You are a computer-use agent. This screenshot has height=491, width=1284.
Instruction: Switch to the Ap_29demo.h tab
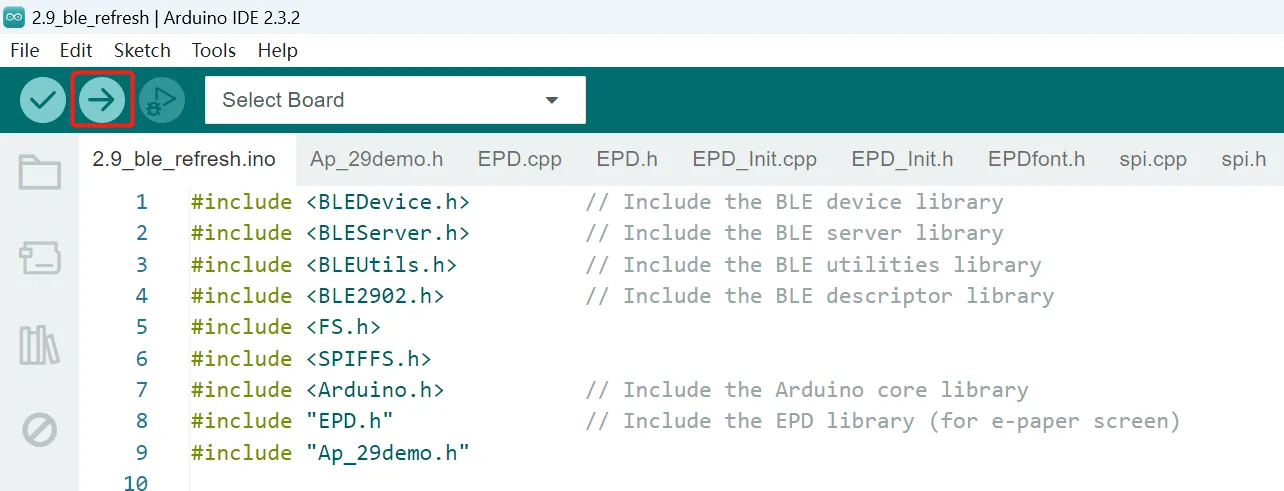377,159
